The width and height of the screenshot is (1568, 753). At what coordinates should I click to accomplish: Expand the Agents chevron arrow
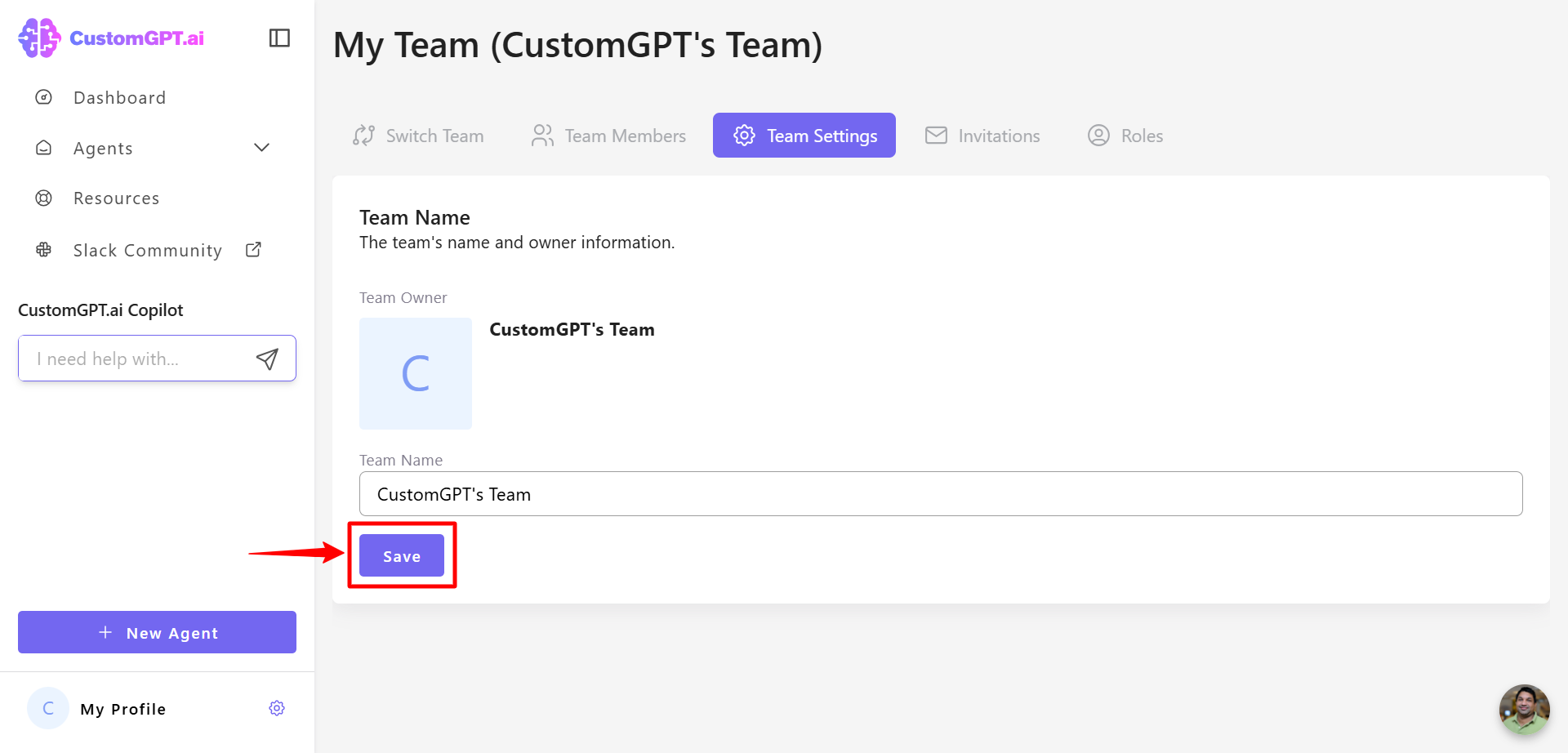point(261,148)
